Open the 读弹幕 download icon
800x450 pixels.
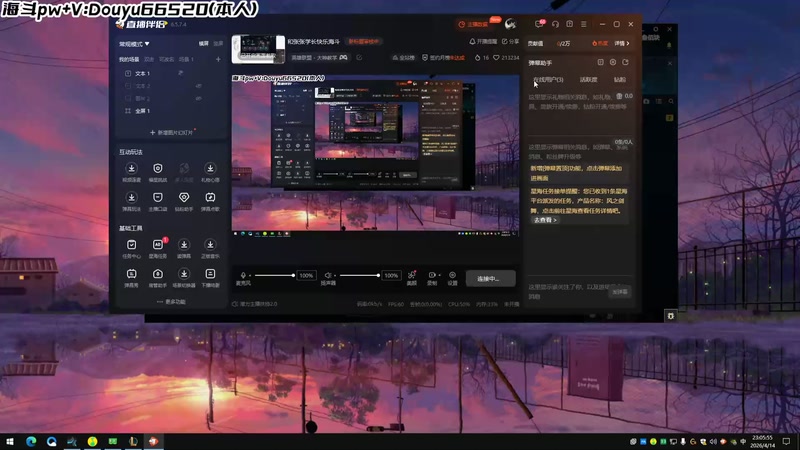pyautogui.click(x=184, y=245)
